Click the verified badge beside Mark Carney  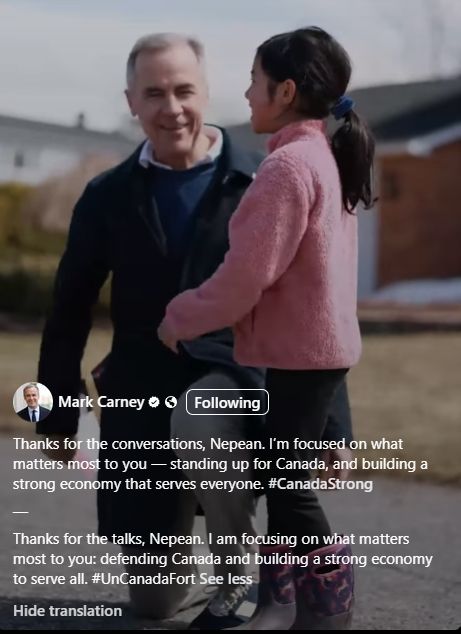pos(154,402)
